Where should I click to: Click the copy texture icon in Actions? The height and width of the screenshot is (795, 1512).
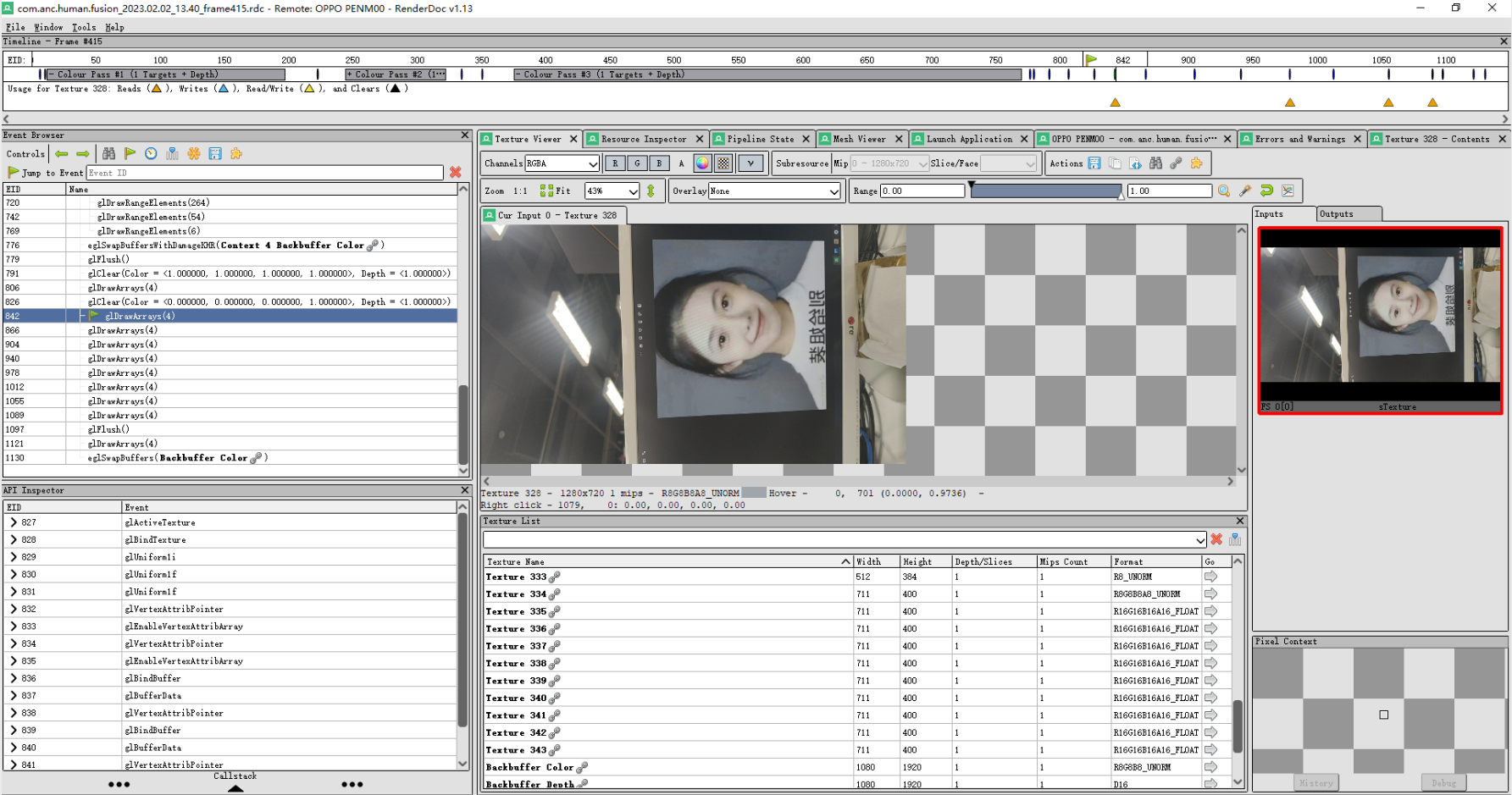coord(1115,163)
